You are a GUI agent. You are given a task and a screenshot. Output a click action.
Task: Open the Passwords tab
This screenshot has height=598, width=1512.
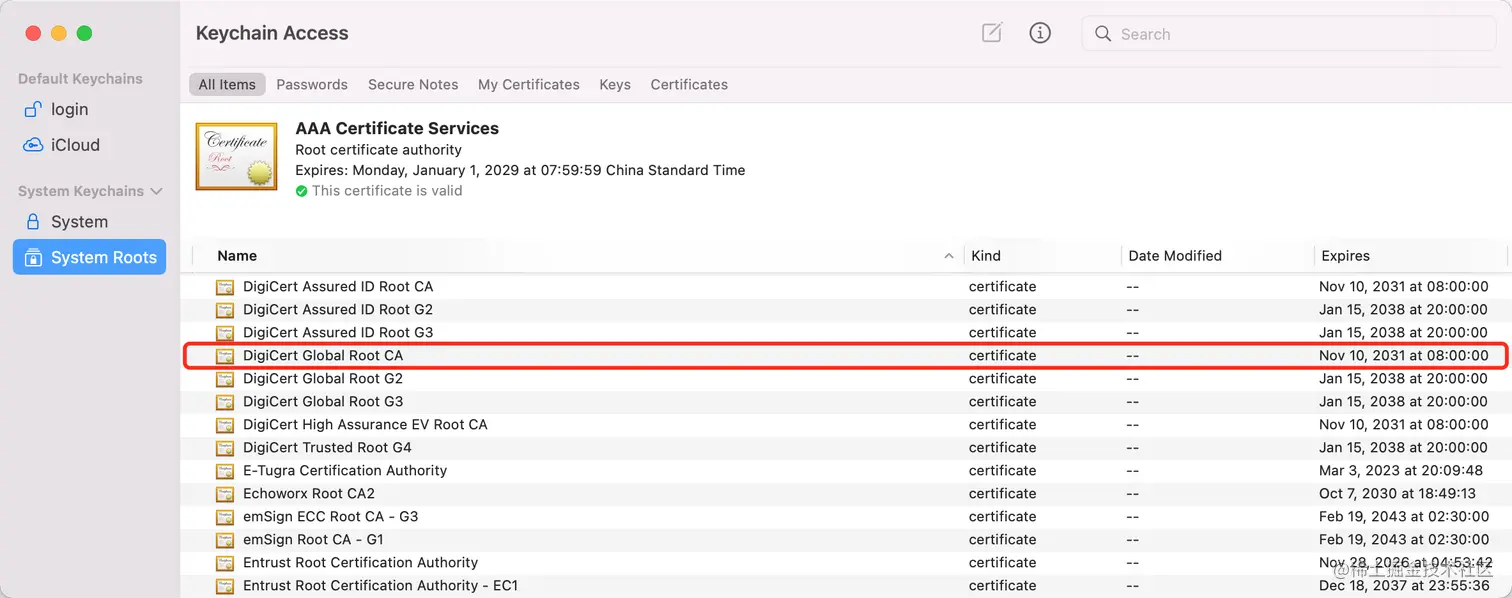click(x=312, y=85)
